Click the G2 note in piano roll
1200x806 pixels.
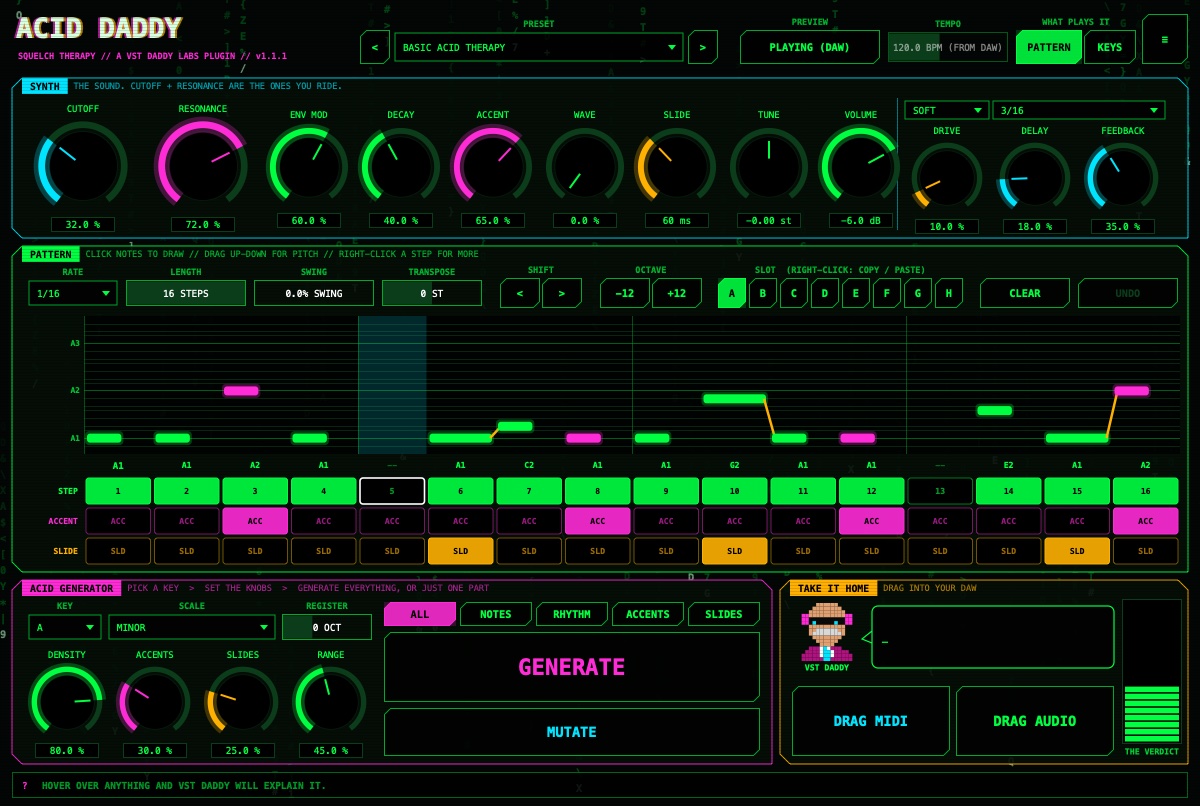734,398
